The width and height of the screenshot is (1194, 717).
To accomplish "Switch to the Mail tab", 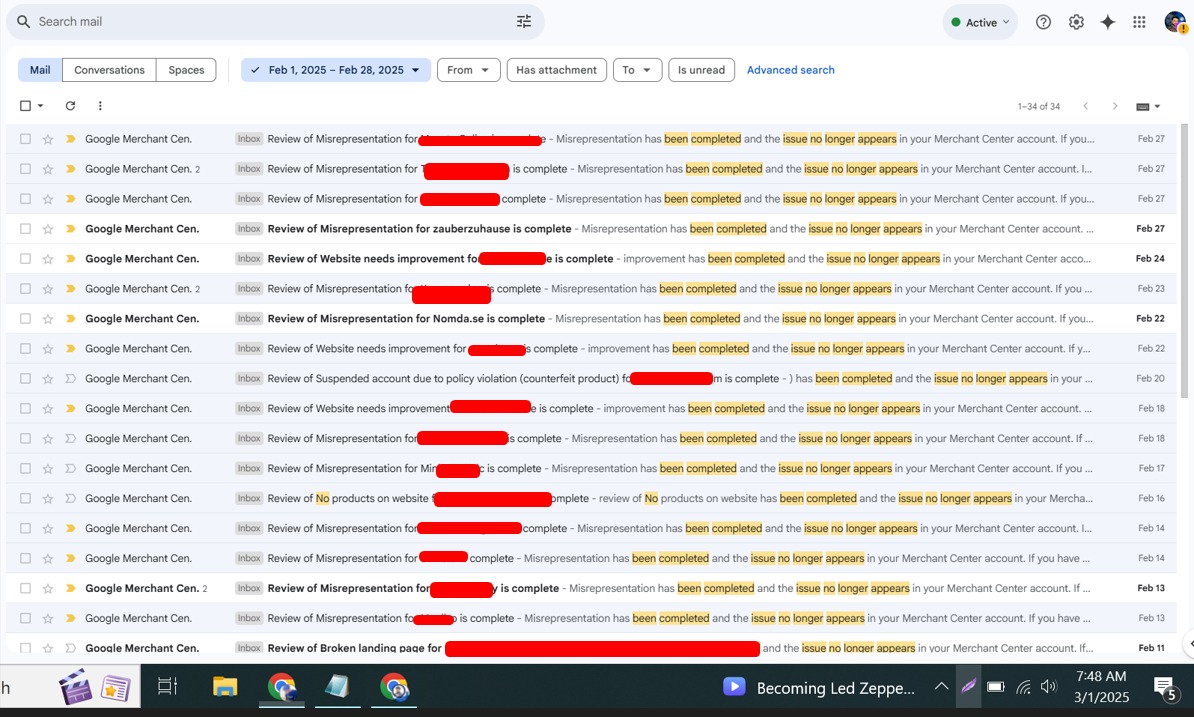I will click(x=40, y=70).
